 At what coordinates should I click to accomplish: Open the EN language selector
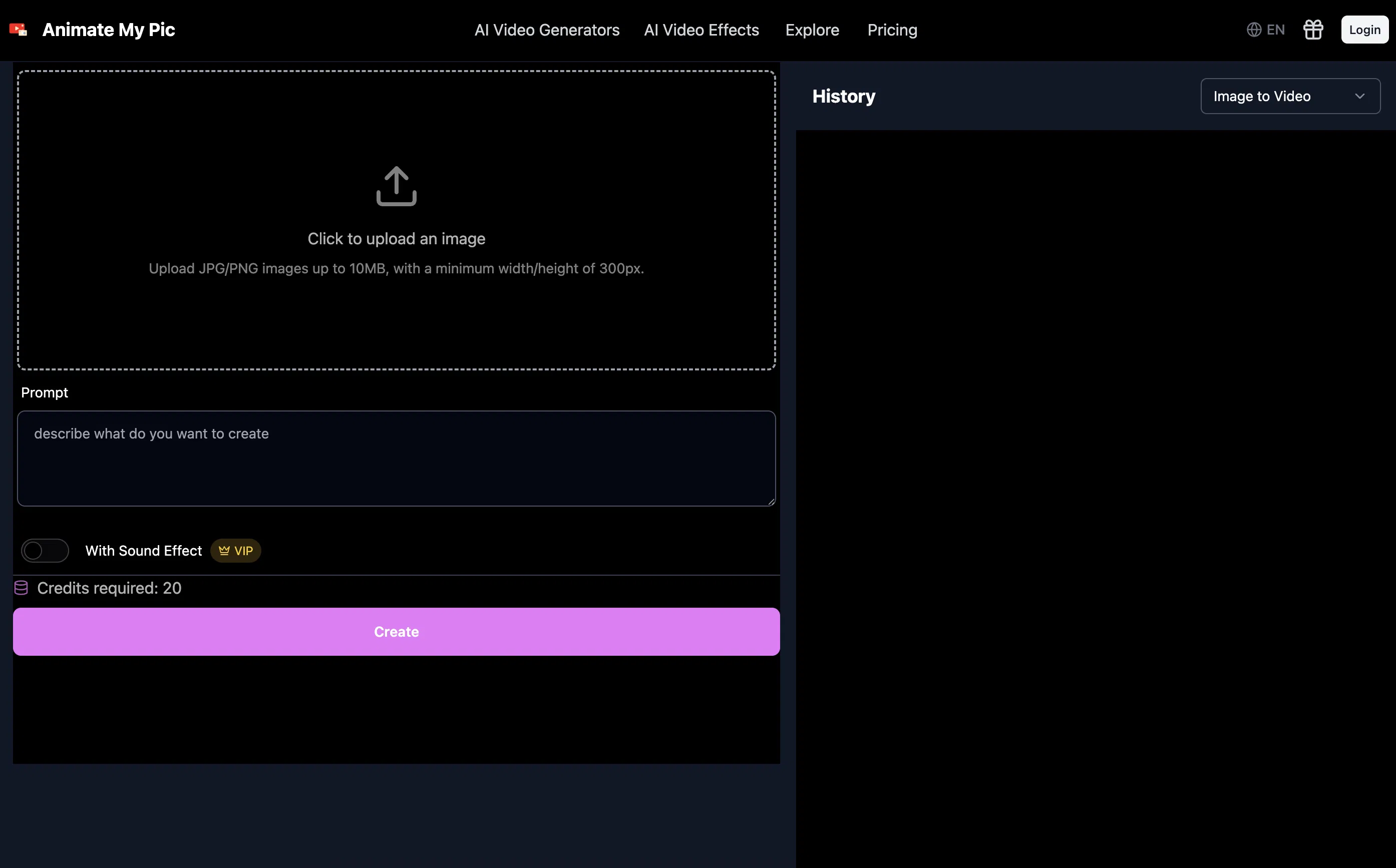click(1266, 29)
